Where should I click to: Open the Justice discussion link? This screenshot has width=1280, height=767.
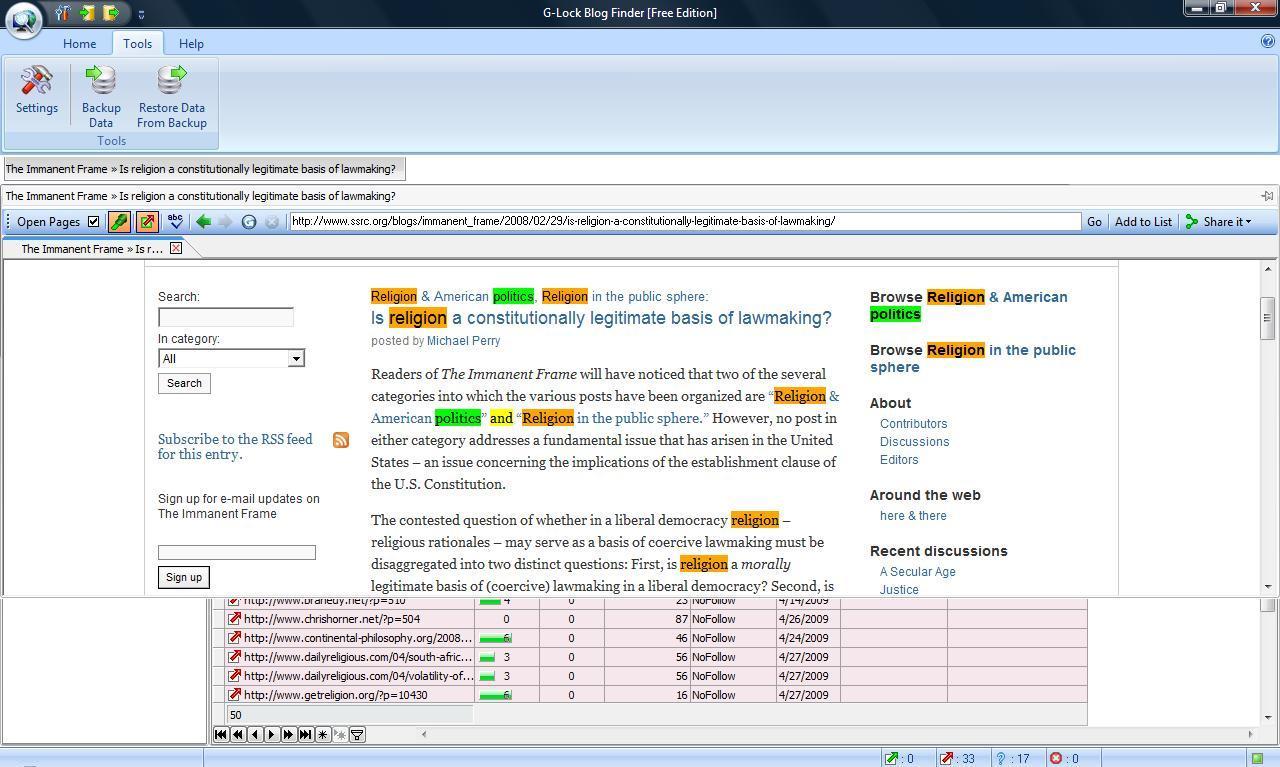899,590
